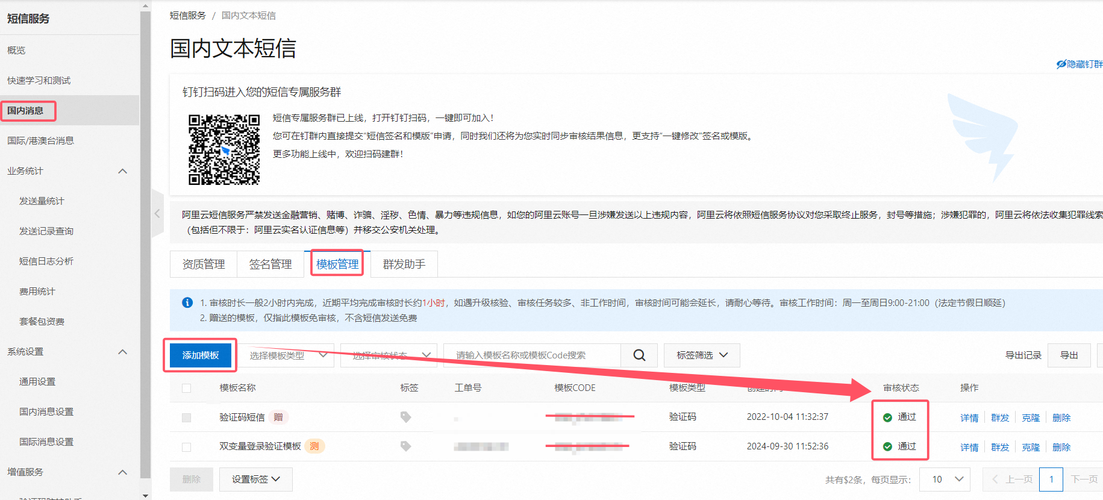This screenshot has width=1103, height=500.
Task: Switch to the 资质管理 tab
Action: pos(203,264)
